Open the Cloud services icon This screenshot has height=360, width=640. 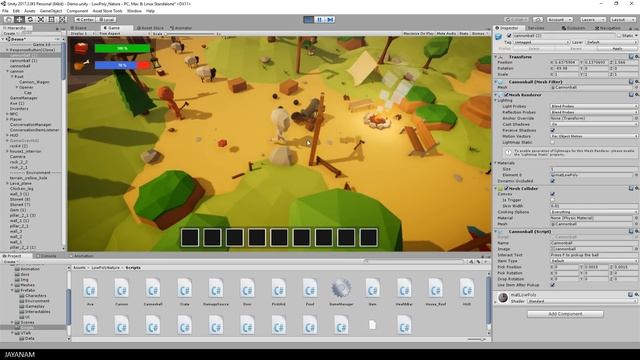coord(538,19)
